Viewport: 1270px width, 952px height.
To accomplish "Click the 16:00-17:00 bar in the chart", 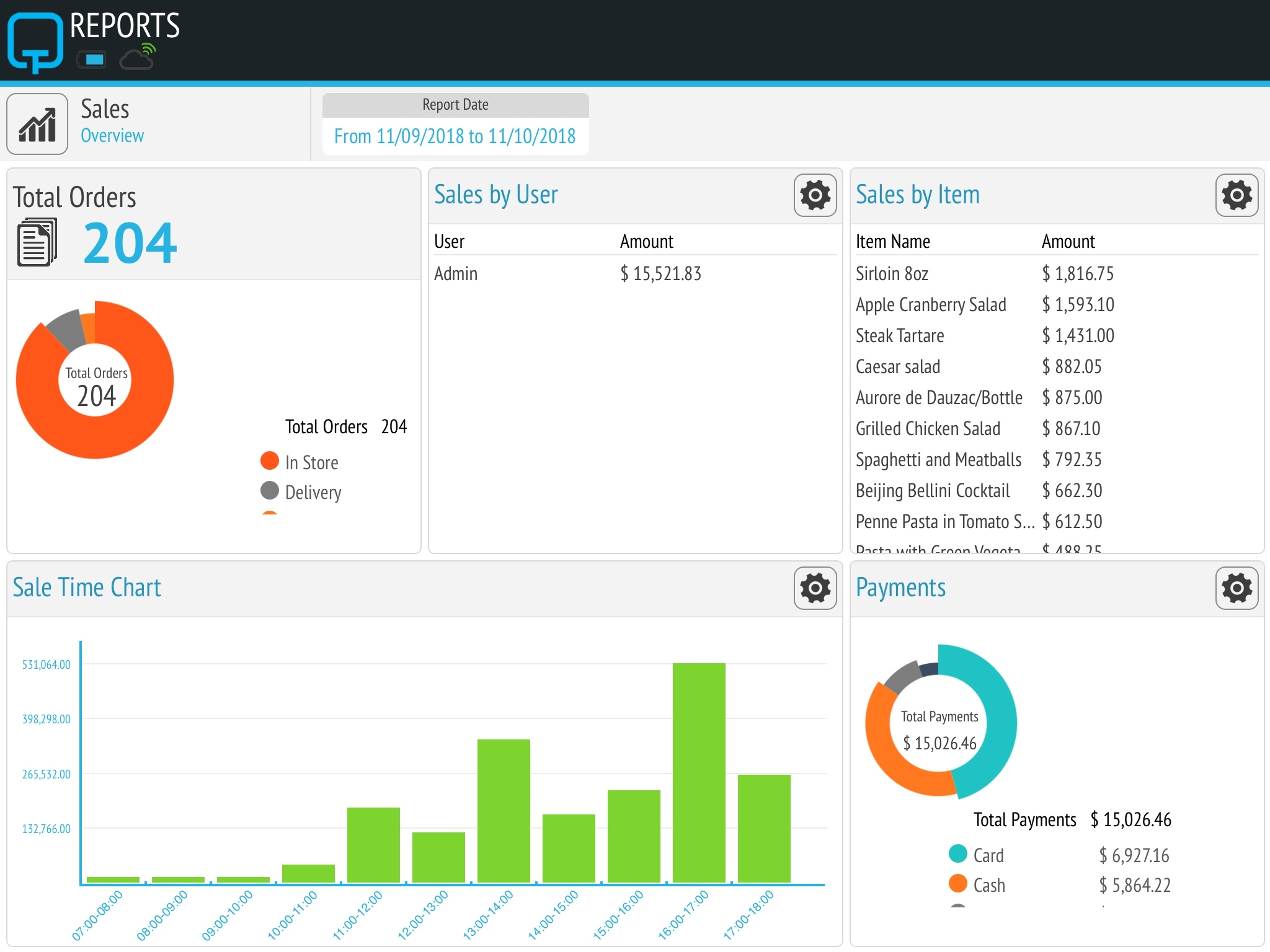I will 699,773.
